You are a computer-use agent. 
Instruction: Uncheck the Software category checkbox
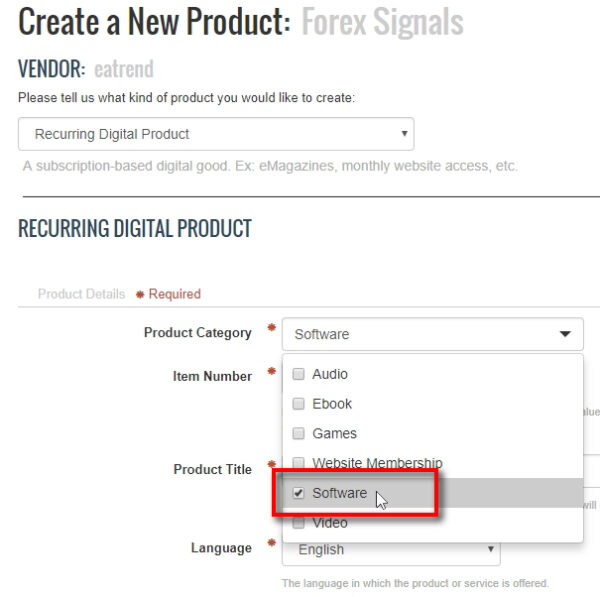point(298,493)
